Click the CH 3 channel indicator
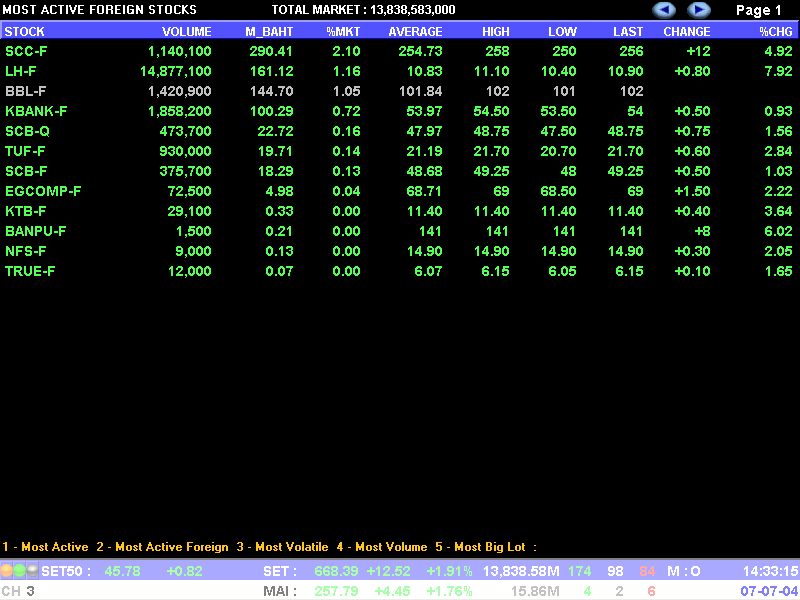This screenshot has width=800, height=600. (x=18, y=591)
